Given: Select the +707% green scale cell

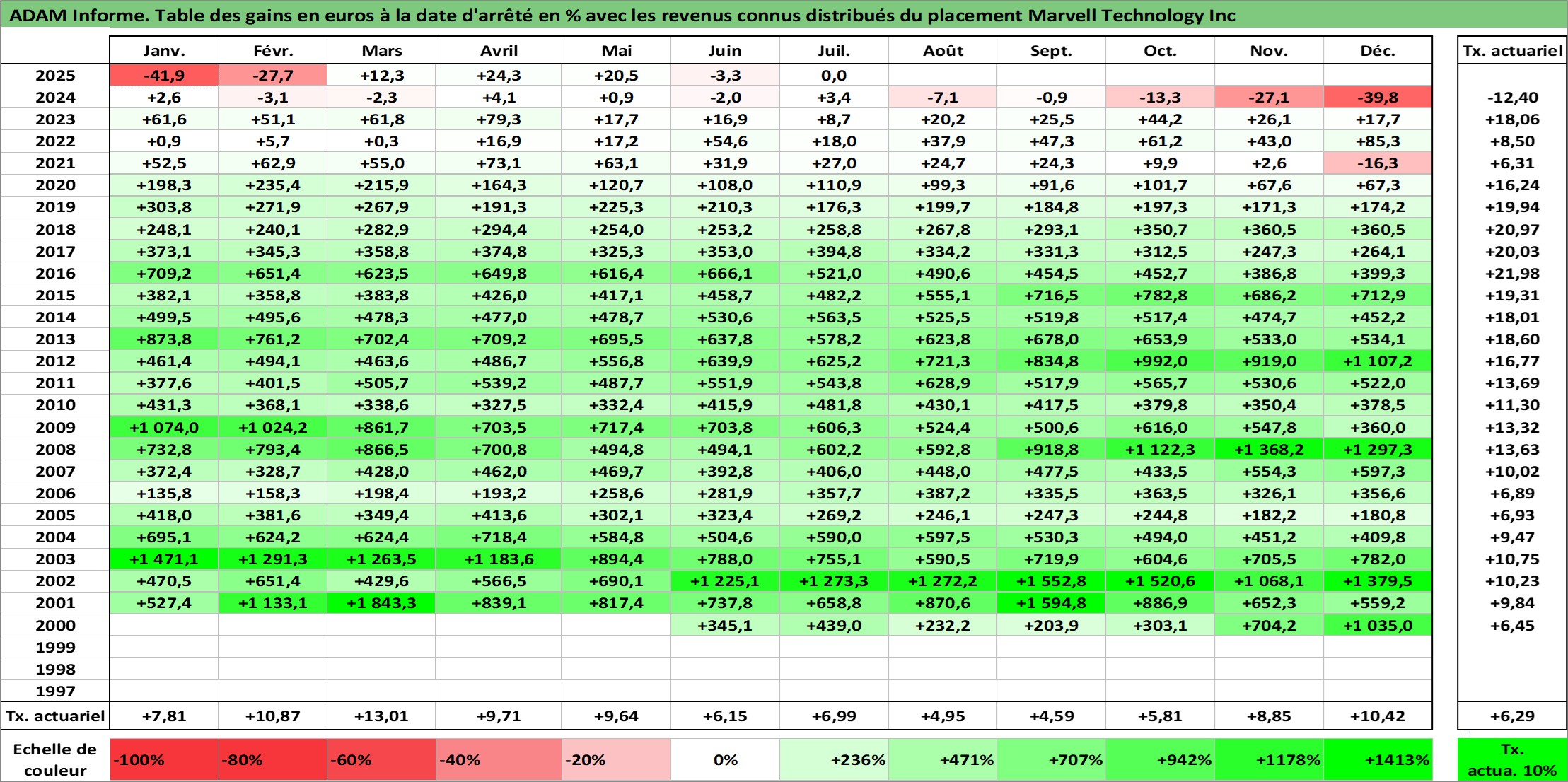Looking at the screenshot, I should click(x=1051, y=759).
